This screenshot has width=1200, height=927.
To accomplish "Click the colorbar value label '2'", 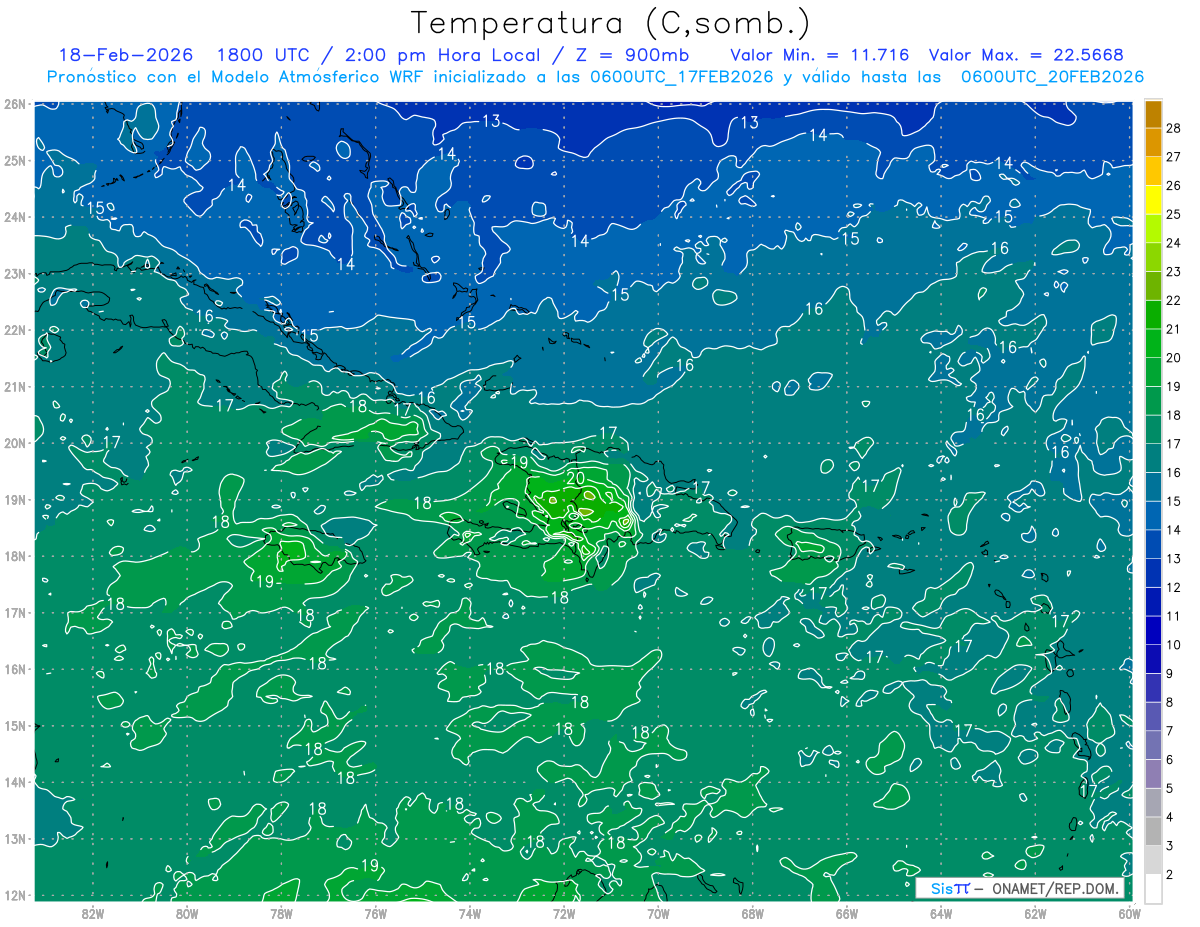I will tap(1170, 874).
